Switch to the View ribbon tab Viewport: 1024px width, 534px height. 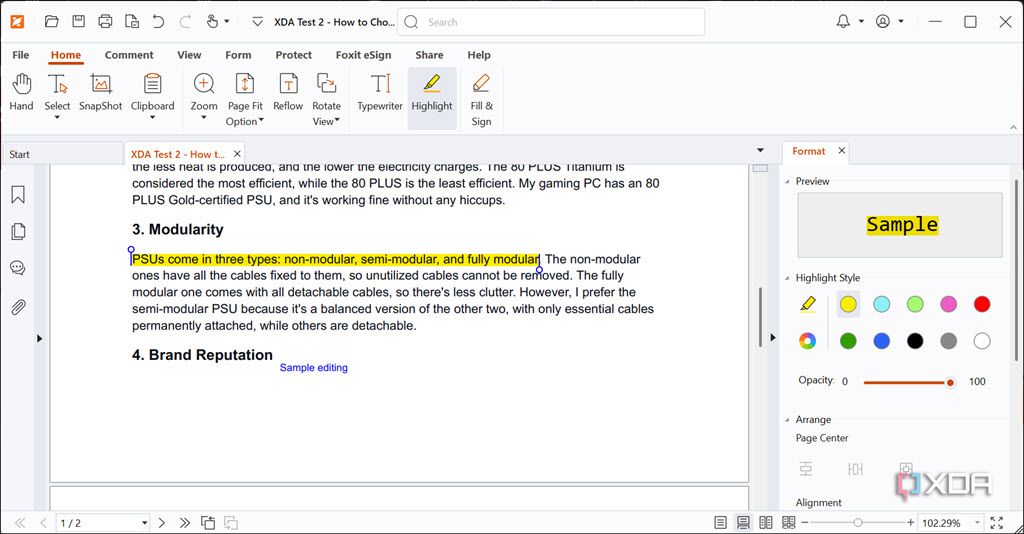click(x=189, y=55)
